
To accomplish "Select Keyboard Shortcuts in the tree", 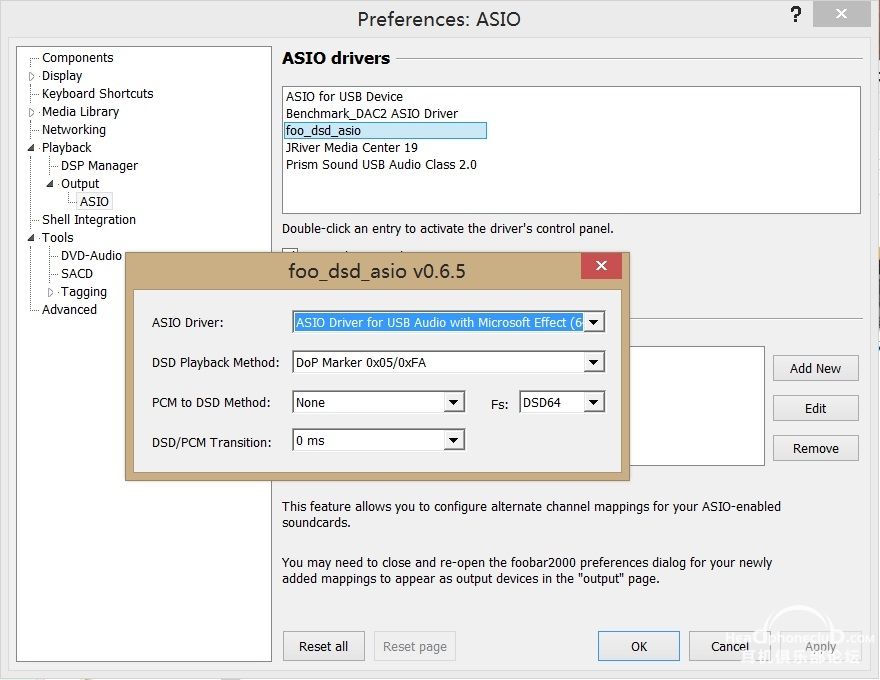I will click(x=98, y=94).
